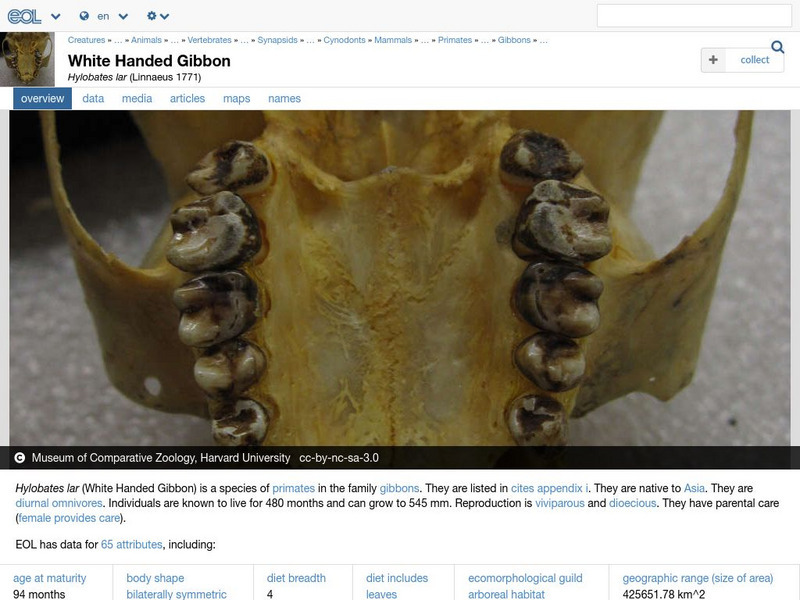Click the plus icon on the collect button
Image resolution: width=800 pixels, height=600 pixels.
click(713, 59)
